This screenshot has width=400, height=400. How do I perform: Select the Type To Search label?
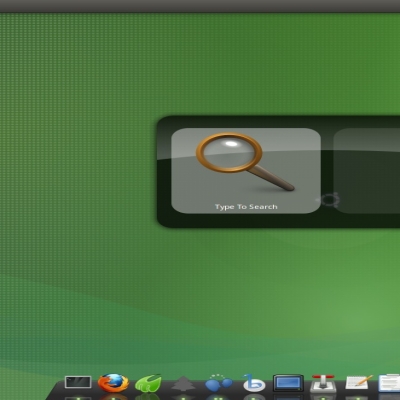246,207
